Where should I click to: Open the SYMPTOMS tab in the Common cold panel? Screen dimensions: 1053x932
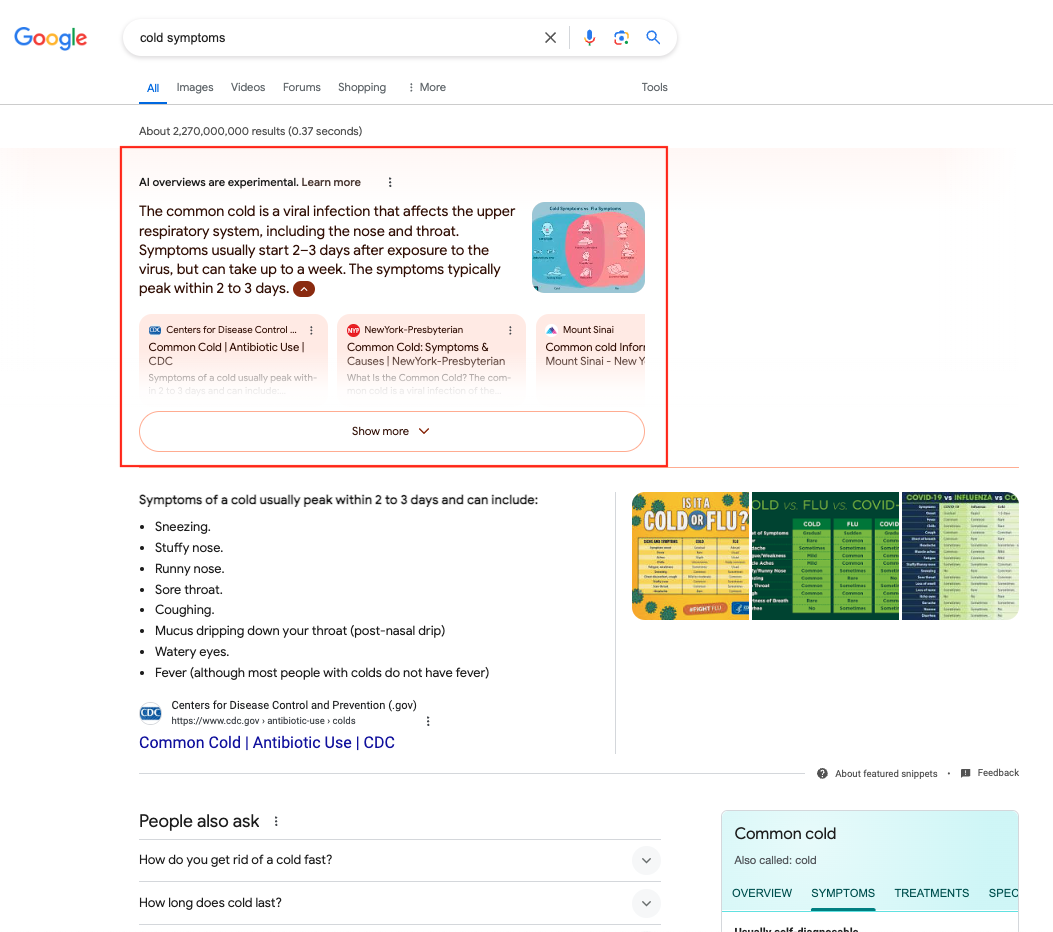[x=842, y=893]
